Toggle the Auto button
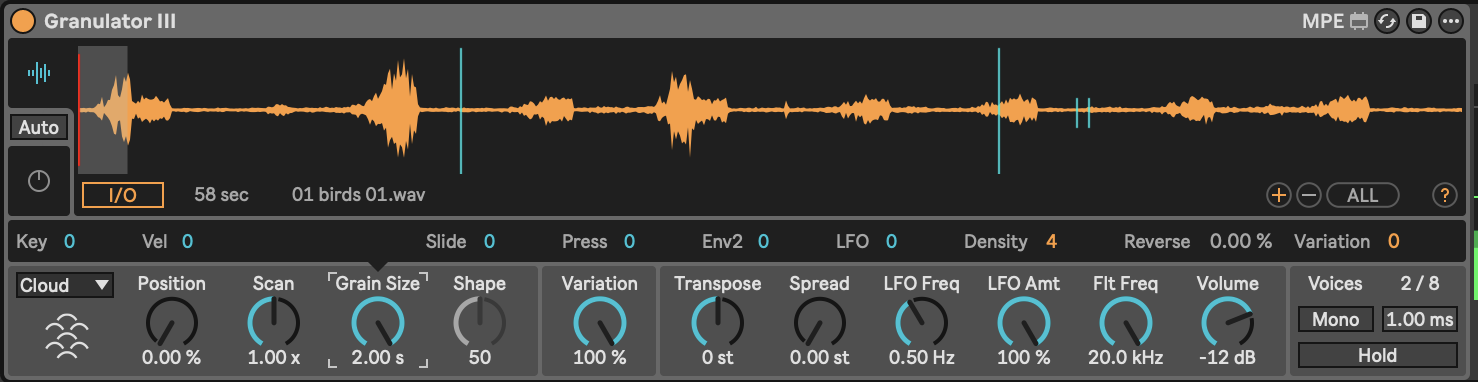1478x382 pixels. coord(39,128)
